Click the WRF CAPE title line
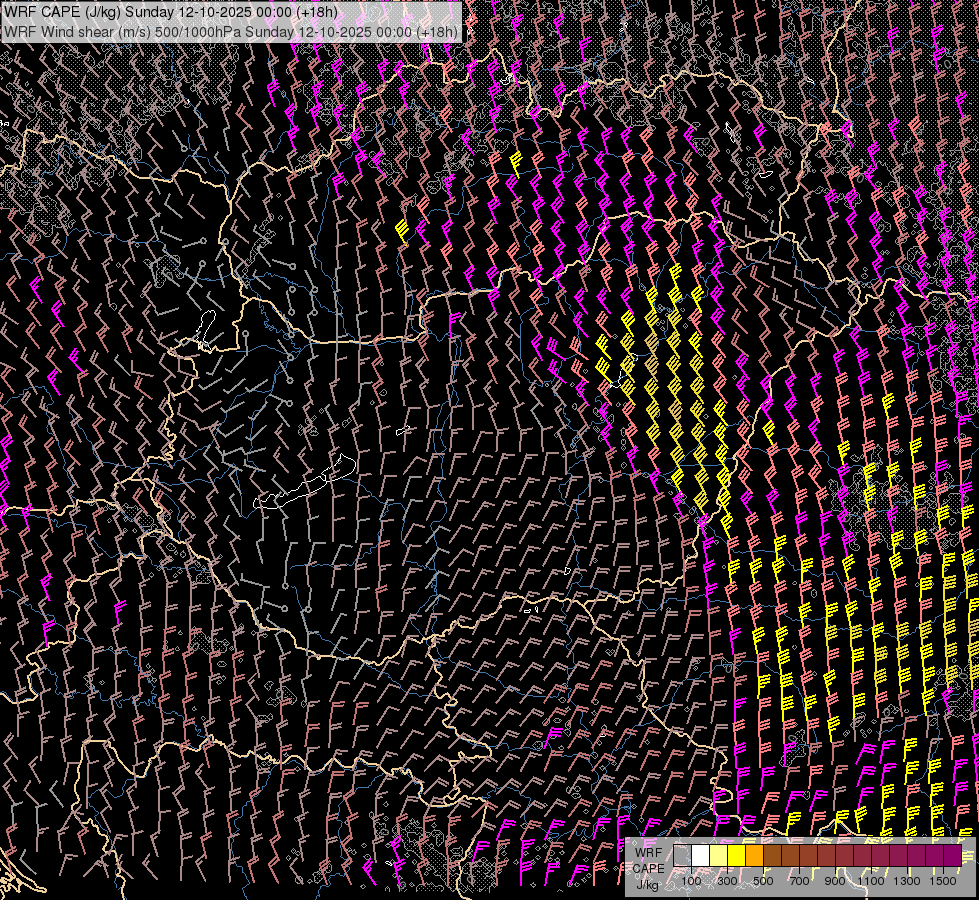This screenshot has width=979, height=900. pyautogui.click(x=170, y=12)
